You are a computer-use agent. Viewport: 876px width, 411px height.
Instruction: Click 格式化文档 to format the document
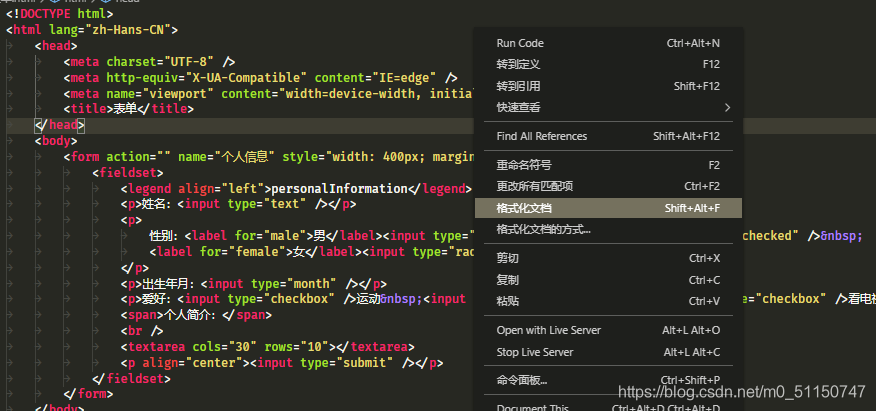pos(608,208)
